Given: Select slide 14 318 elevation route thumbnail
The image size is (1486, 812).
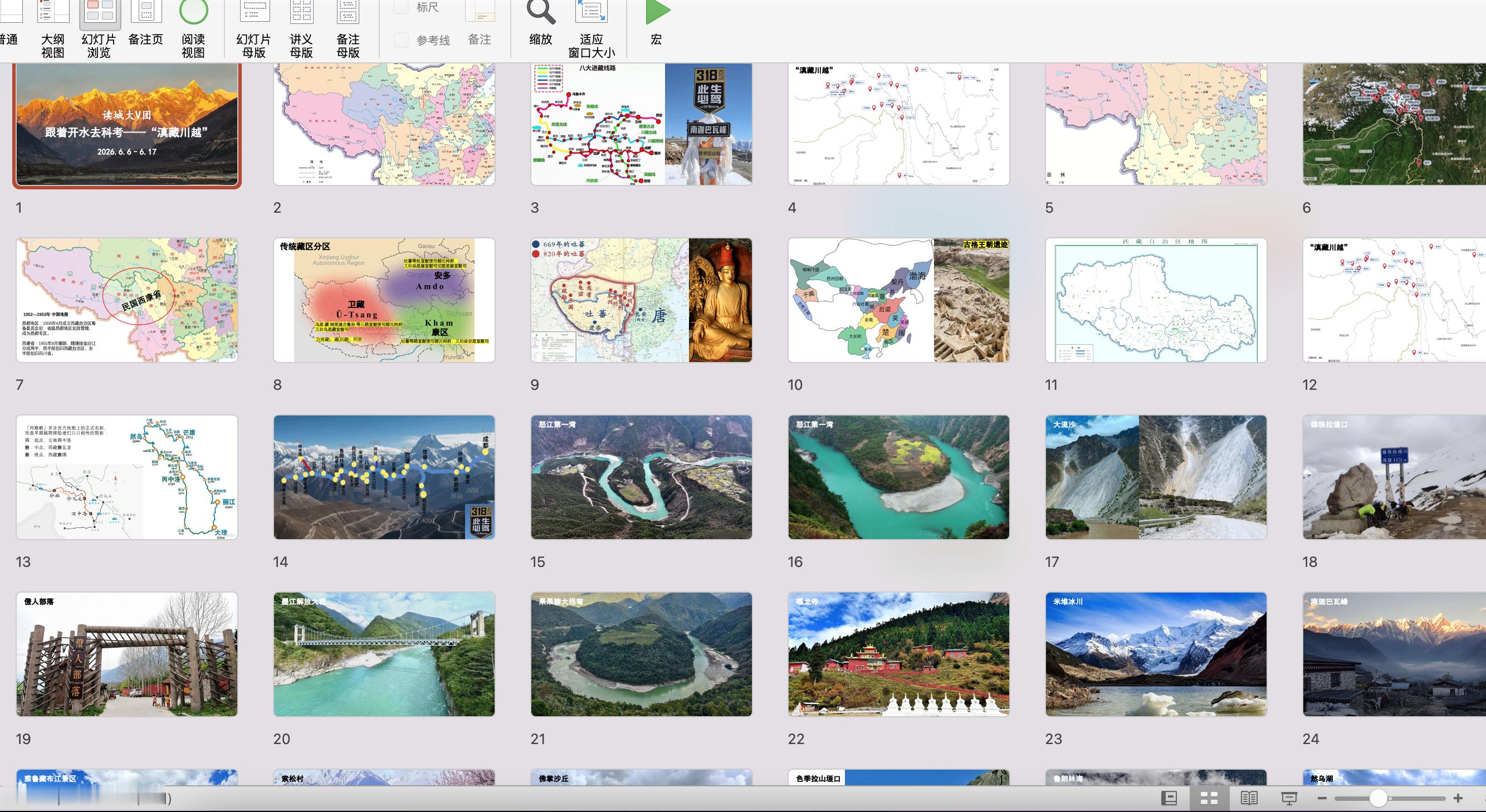Looking at the screenshot, I should coord(384,477).
